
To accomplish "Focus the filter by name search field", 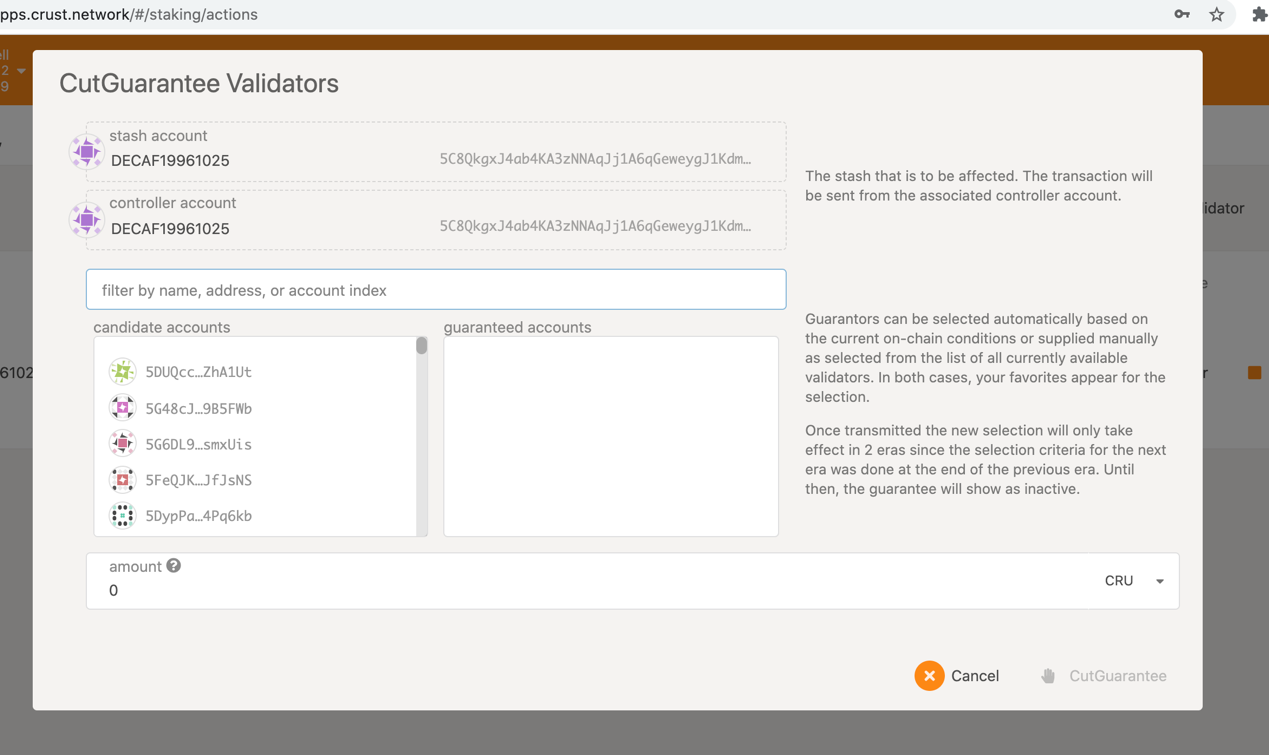I will [436, 290].
